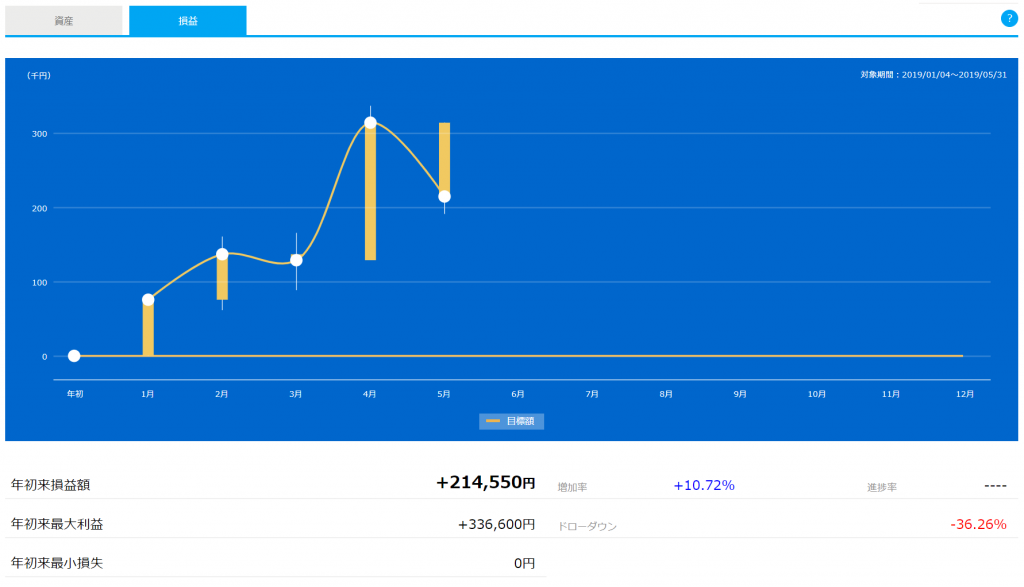Click the 1月 white data point

coord(148,300)
